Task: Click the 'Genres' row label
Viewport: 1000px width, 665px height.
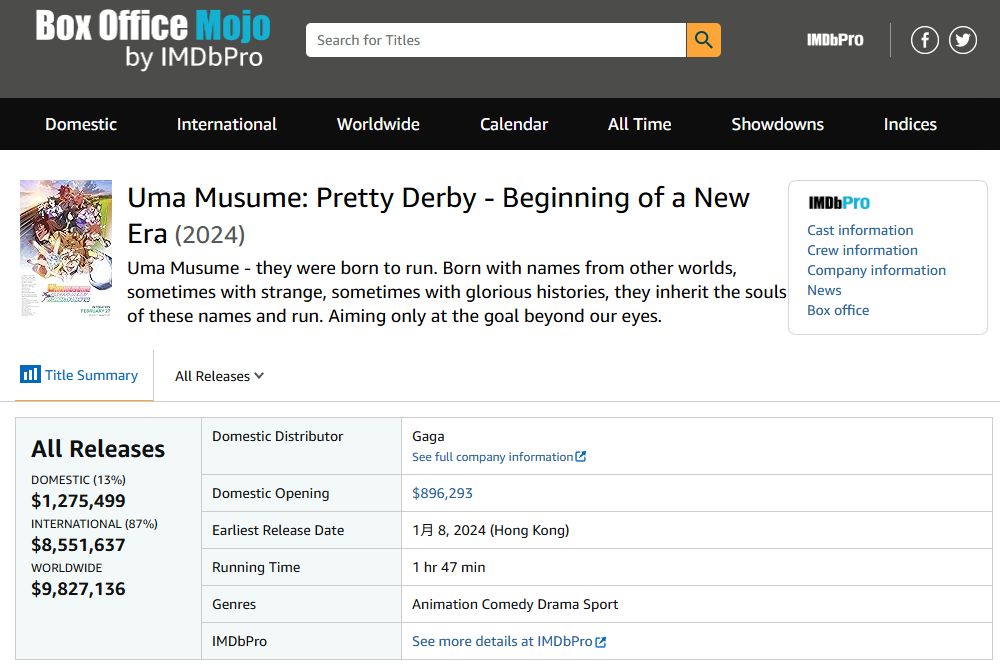Action: click(234, 604)
